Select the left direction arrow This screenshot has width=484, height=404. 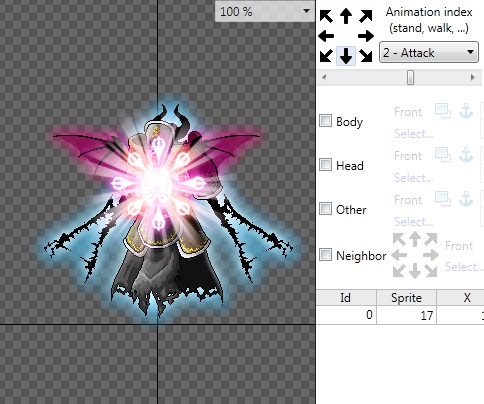point(326,36)
